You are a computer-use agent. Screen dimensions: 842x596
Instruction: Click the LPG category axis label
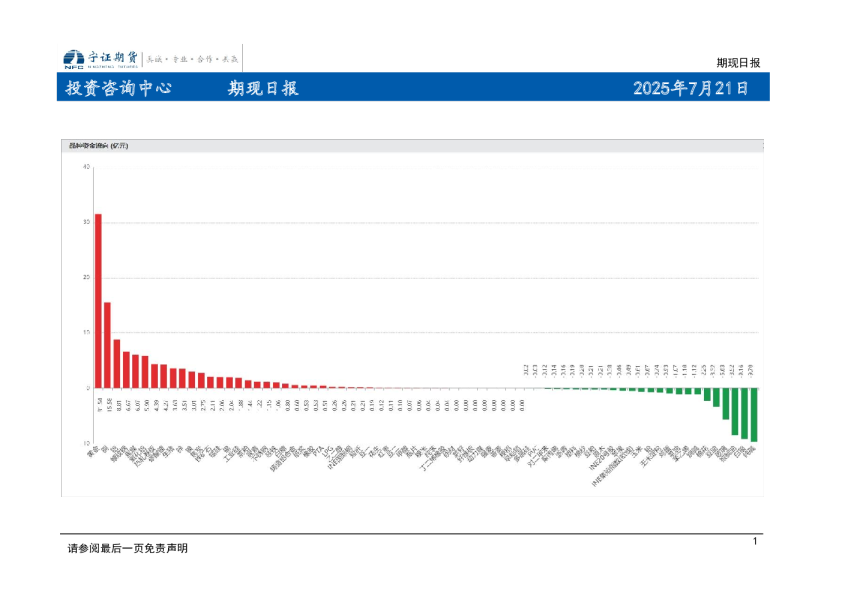326,449
